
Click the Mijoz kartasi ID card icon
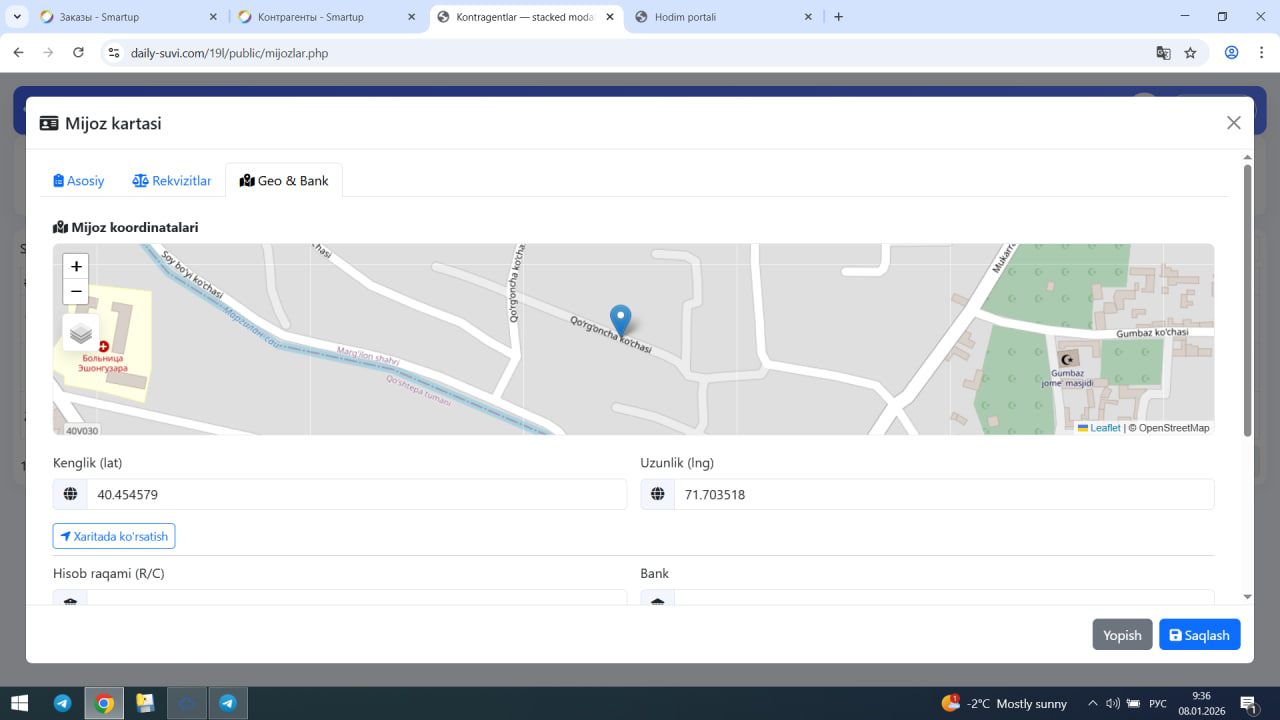[x=49, y=124]
